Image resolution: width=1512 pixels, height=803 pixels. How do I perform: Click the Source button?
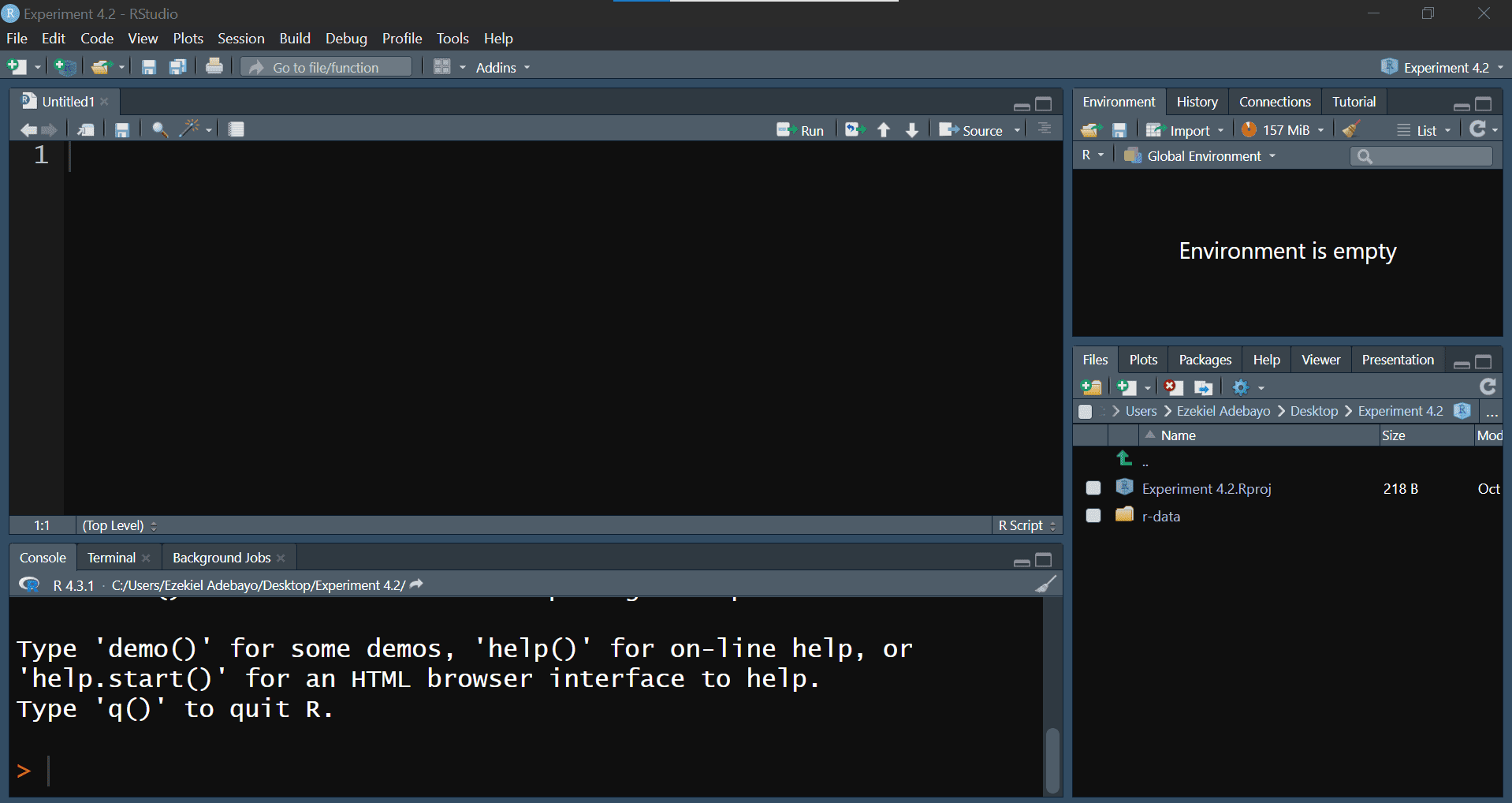click(x=970, y=130)
